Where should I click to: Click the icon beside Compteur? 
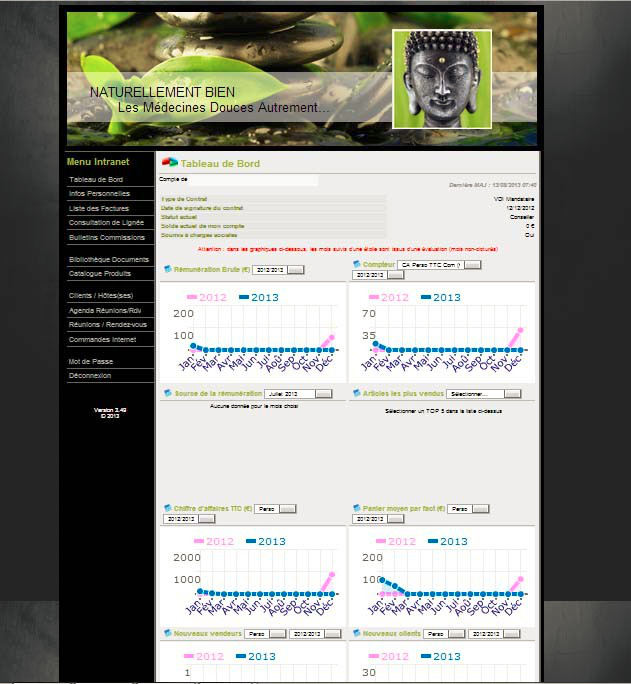point(357,264)
